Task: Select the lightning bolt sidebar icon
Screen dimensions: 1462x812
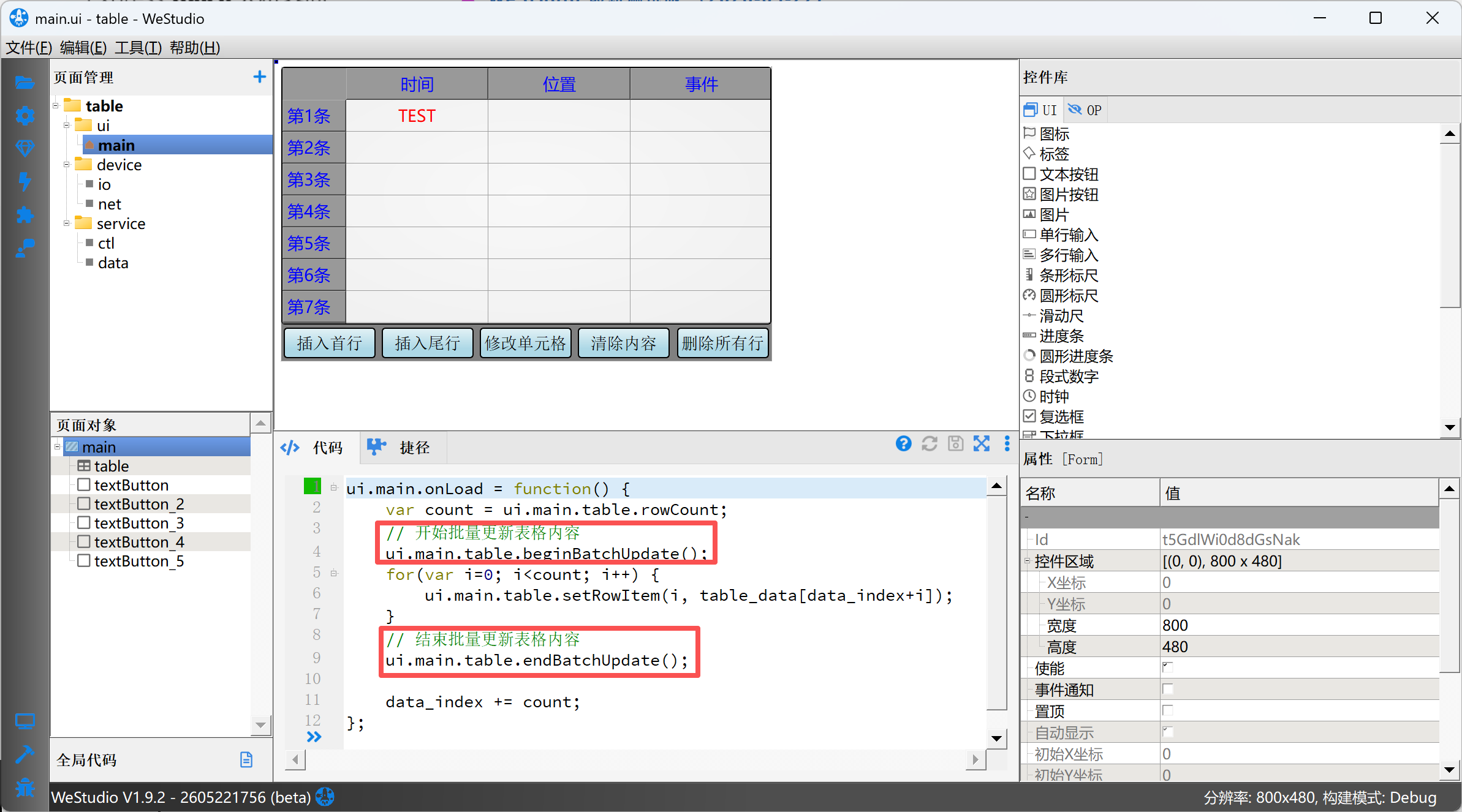Action: pyautogui.click(x=25, y=181)
